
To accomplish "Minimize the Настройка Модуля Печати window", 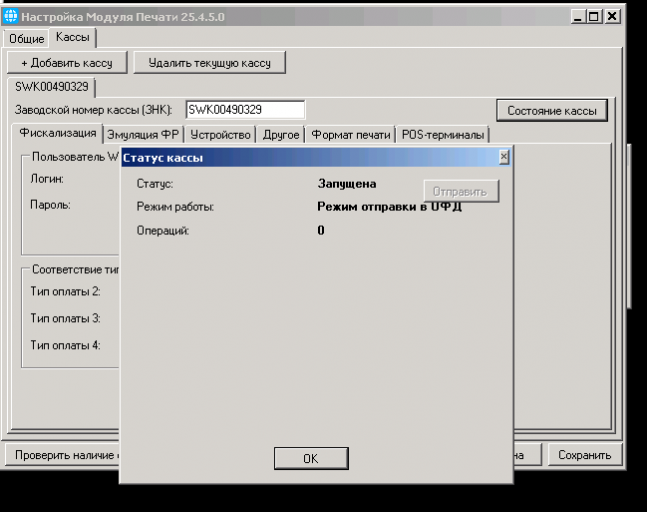I will (578, 17).
